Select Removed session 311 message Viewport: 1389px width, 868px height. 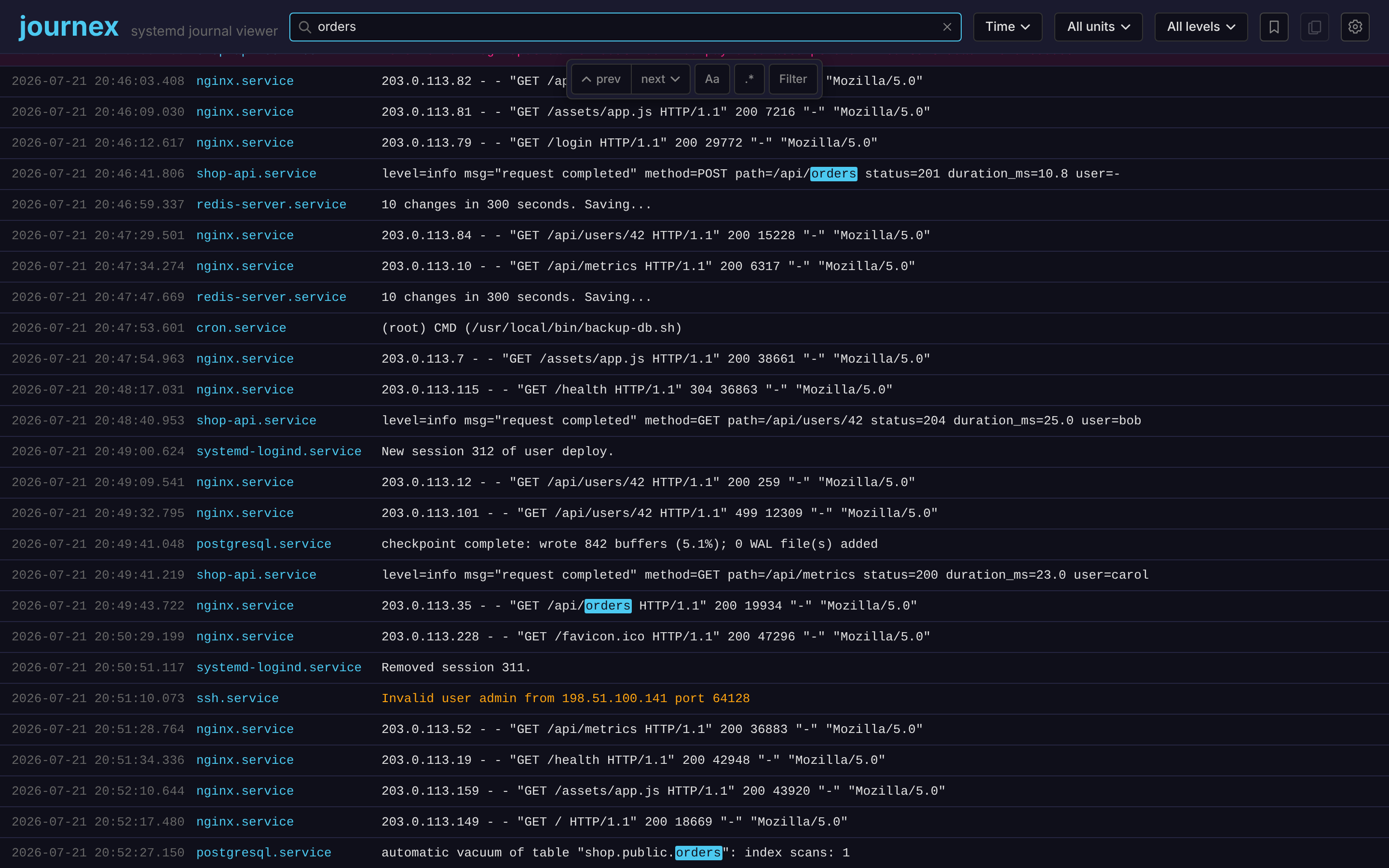tap(456, 668)
